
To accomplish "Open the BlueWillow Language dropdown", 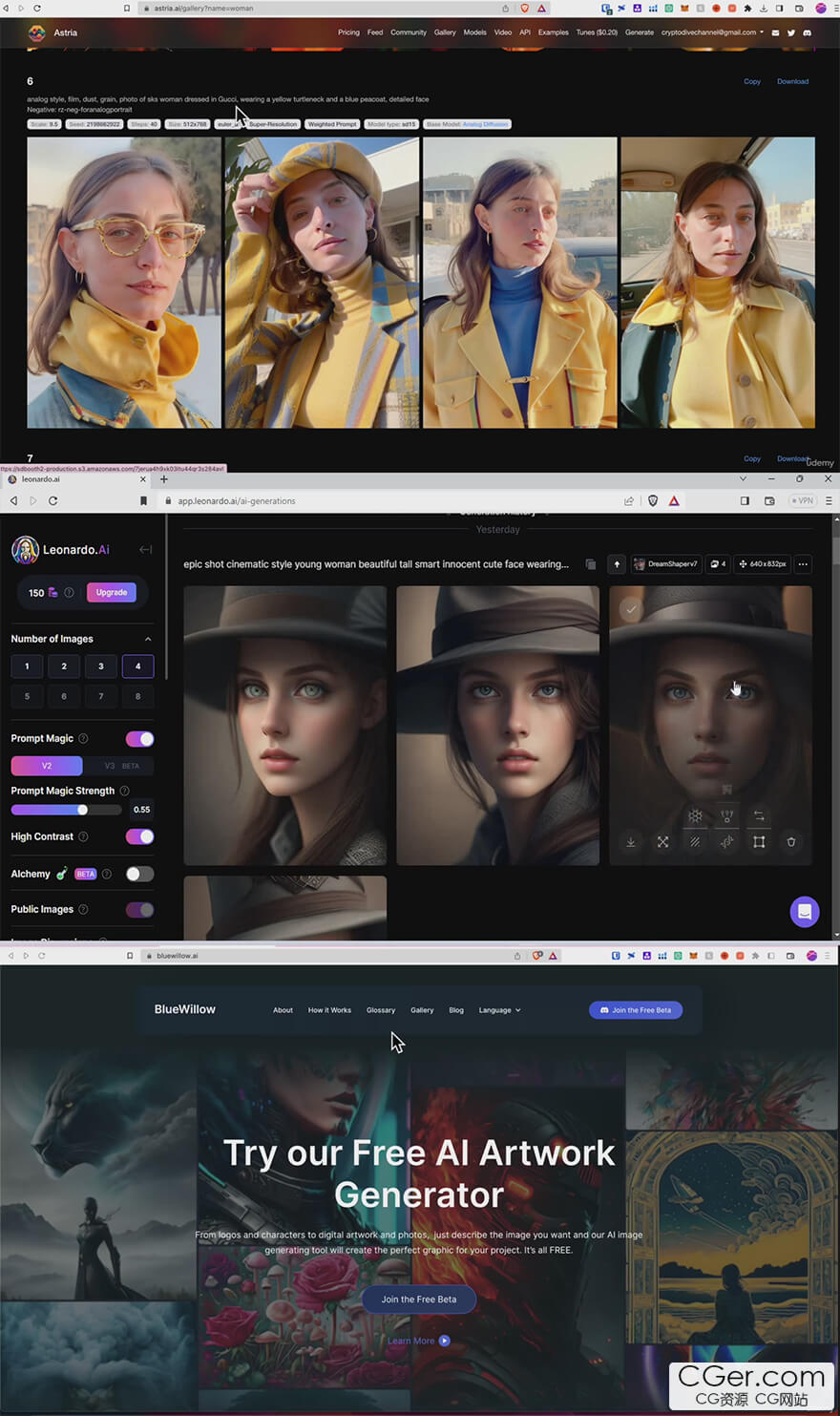I will pos(500,1010).
